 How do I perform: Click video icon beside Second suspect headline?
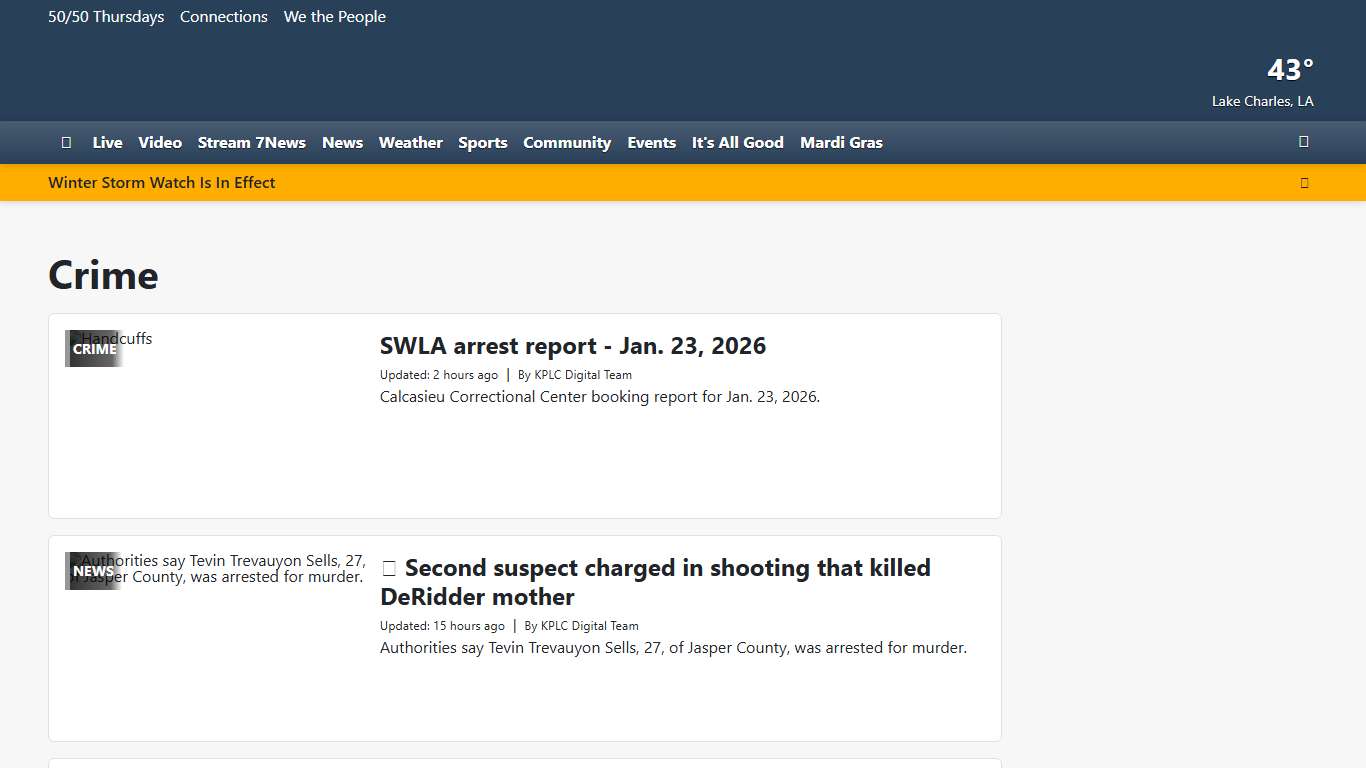389,569
